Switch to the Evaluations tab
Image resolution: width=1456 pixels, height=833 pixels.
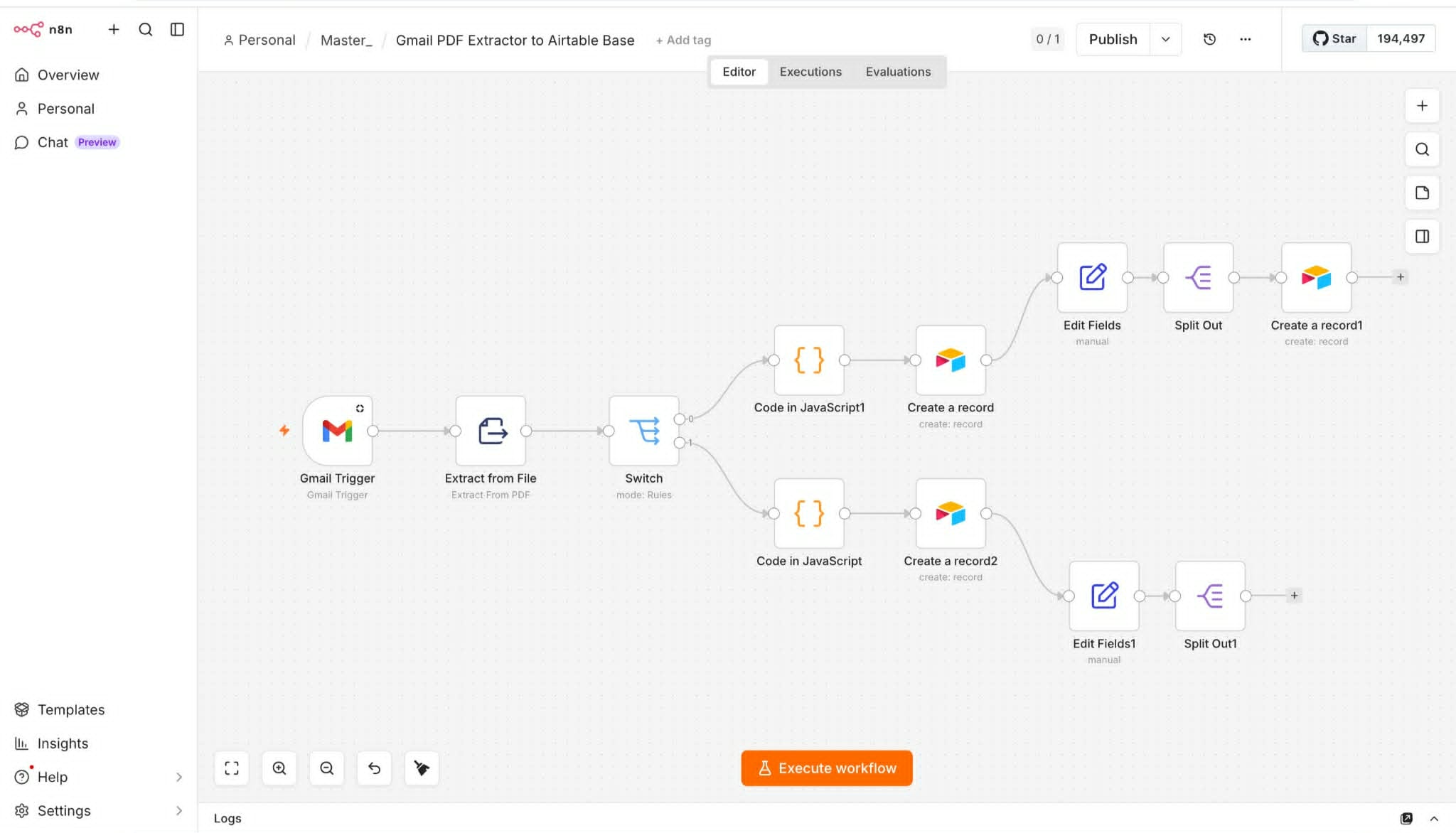click(898, 72)
